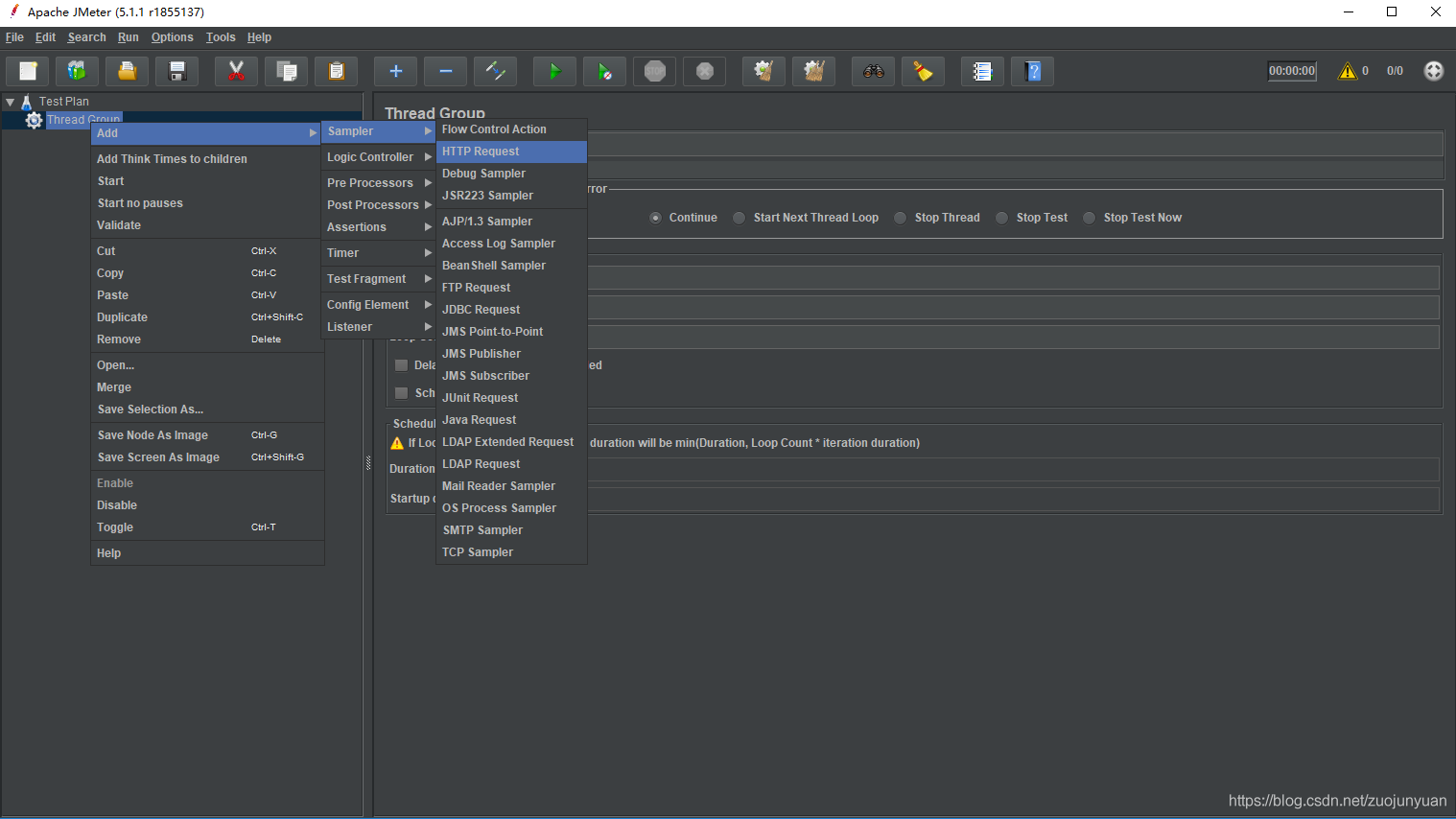Select the Start Next Thread Loop radio button

tap(739, 218)
